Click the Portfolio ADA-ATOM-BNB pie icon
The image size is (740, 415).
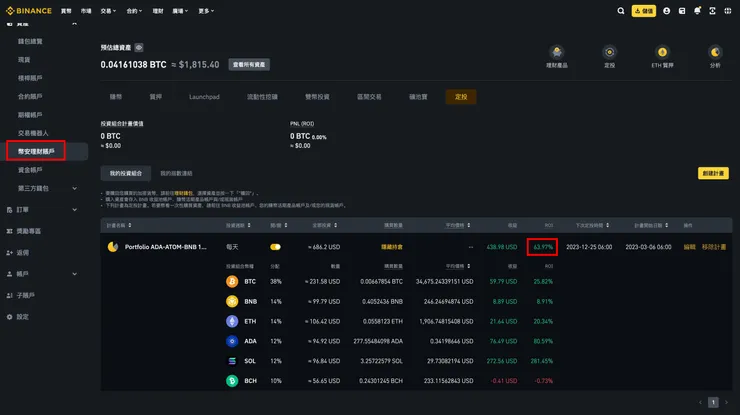113,246
